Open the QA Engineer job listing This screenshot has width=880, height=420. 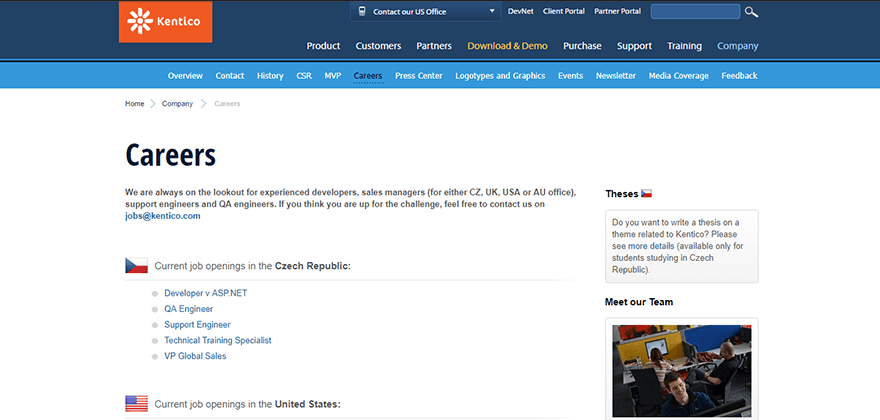(189, 309)
